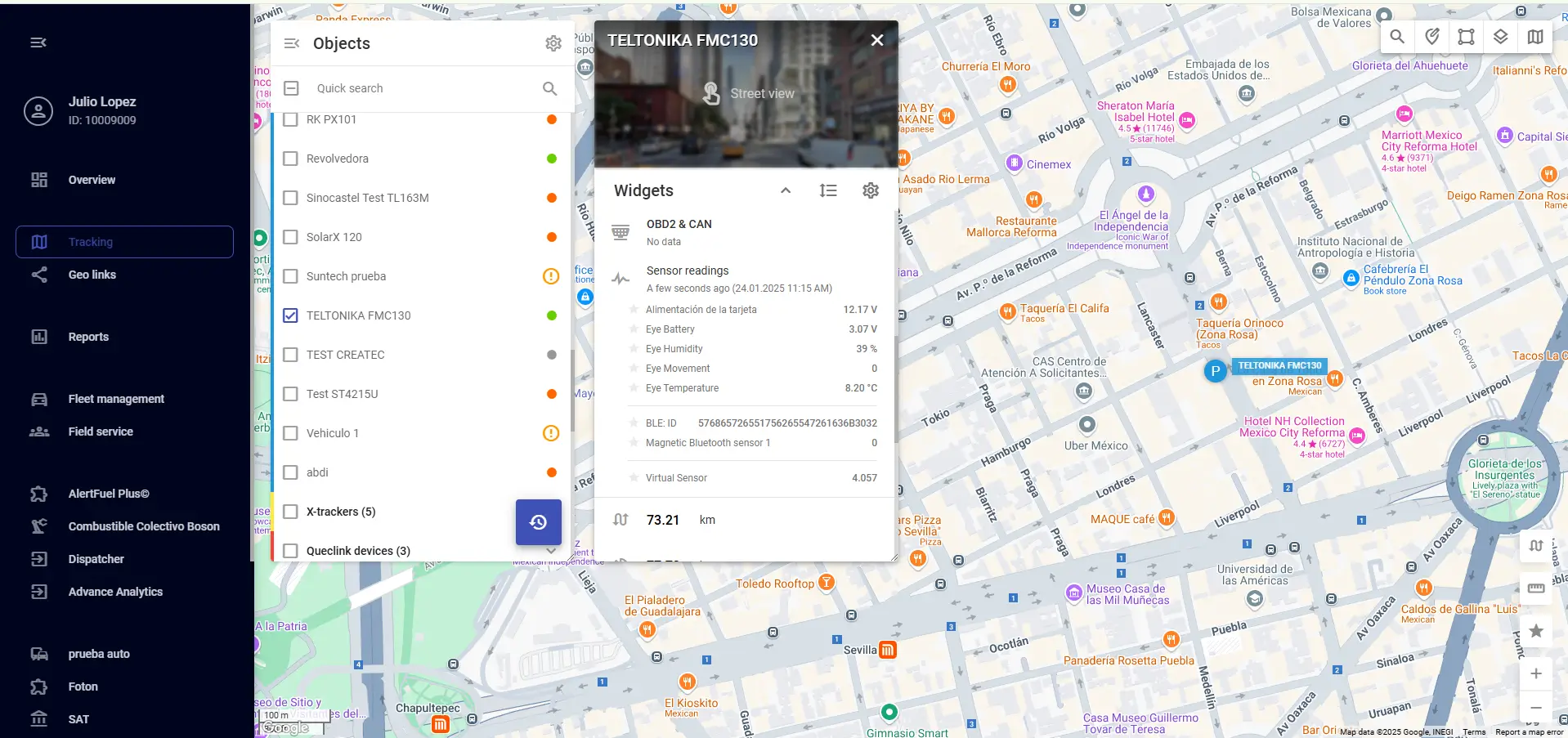Collapse the Objects panel icon

tap(292, 43)
